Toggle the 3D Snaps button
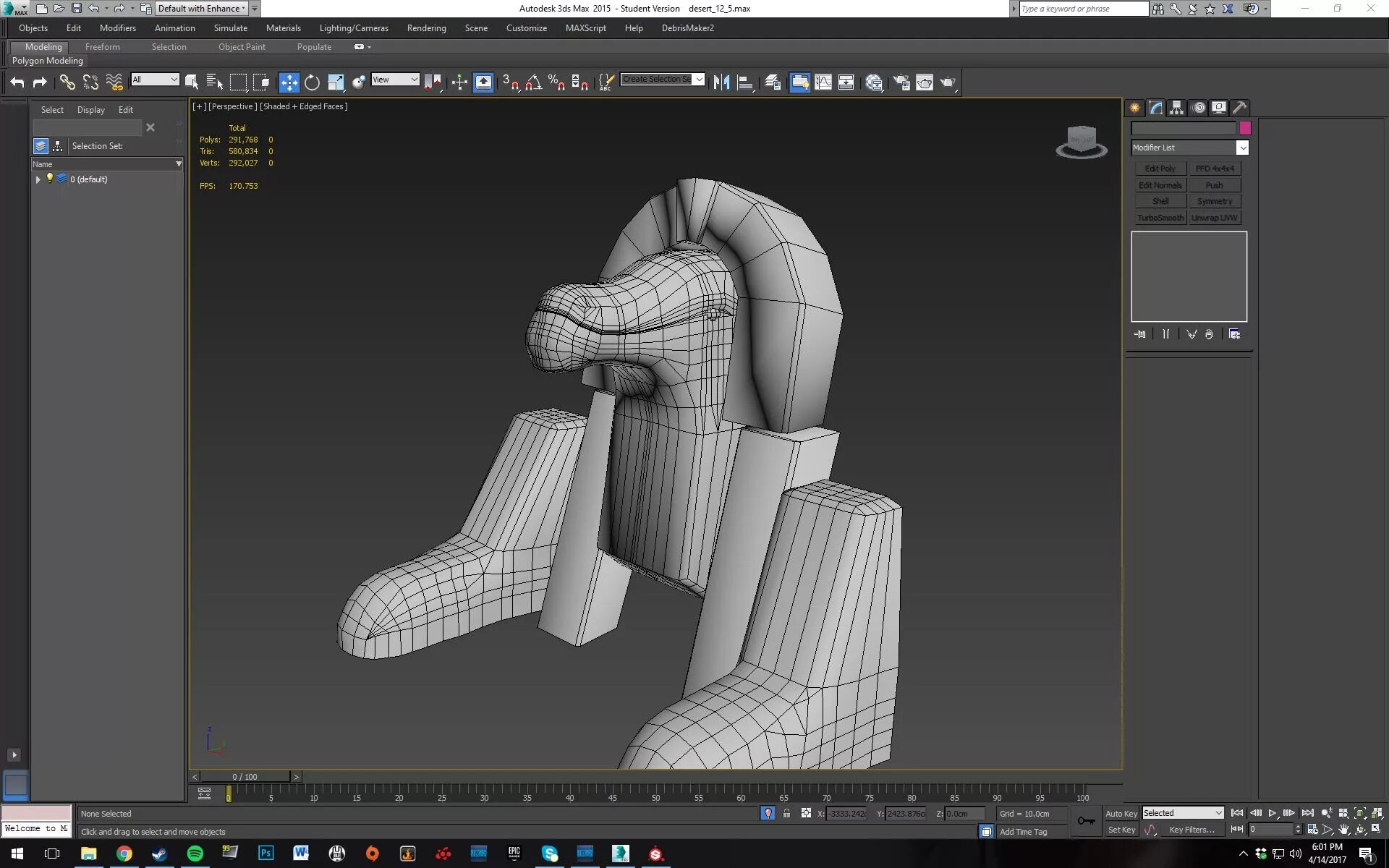 click(x=510, y=82)
